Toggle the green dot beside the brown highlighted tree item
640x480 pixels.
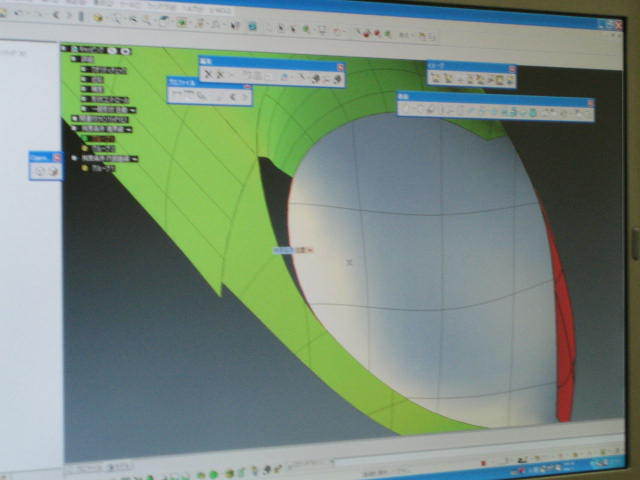click(x=85, y=139)
